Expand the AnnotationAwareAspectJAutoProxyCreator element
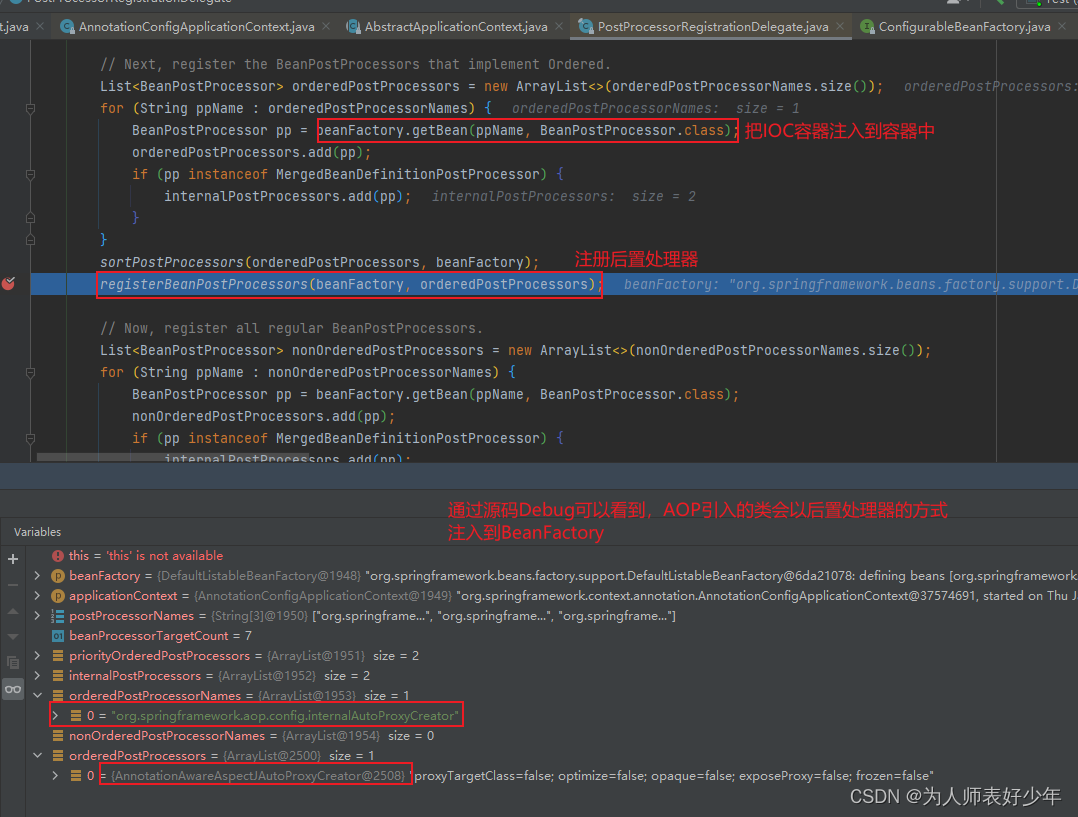Image resolution: width=1078 pixels, height=817 pixels. 56,776
